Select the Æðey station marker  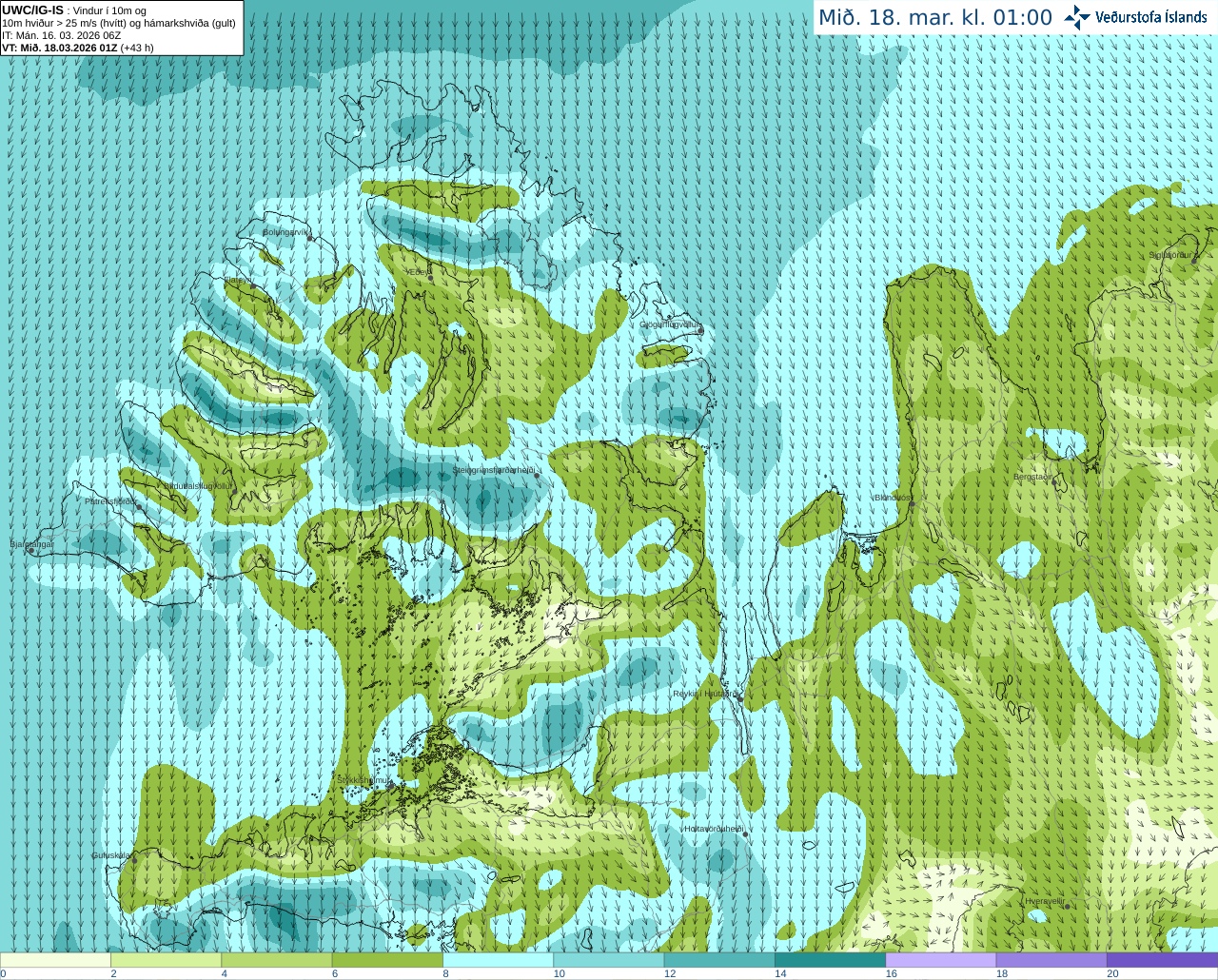pos(429,277)
